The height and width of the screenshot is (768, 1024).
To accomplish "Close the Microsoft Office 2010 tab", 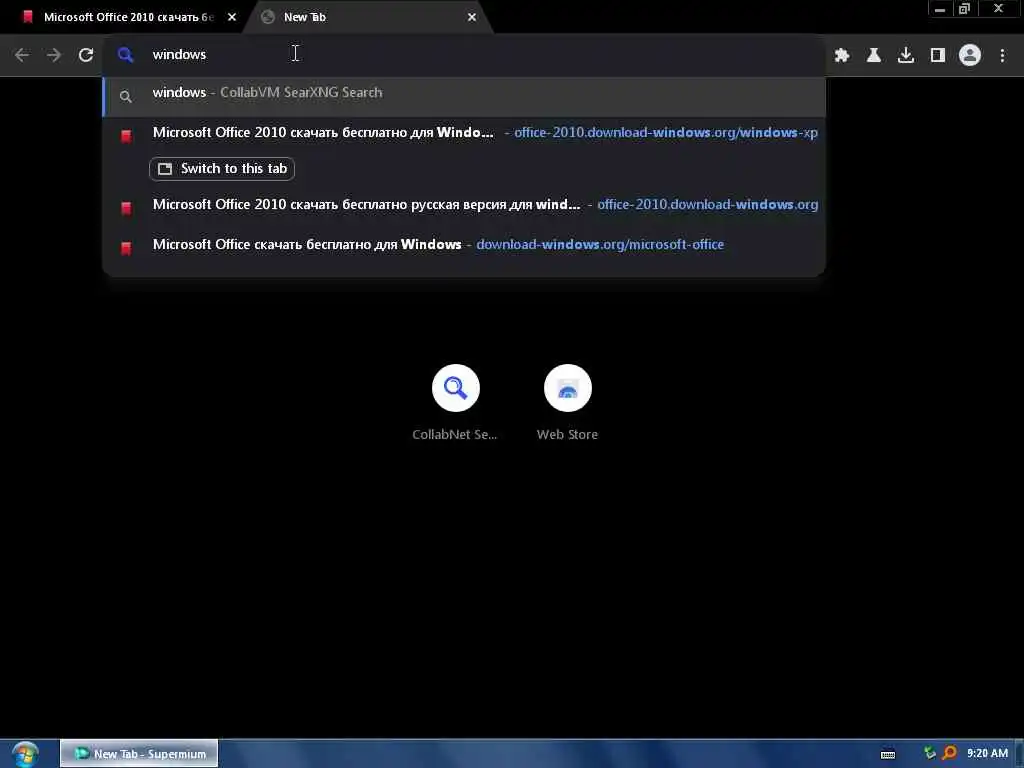I will pyautogui.click(x=232, y=18).
